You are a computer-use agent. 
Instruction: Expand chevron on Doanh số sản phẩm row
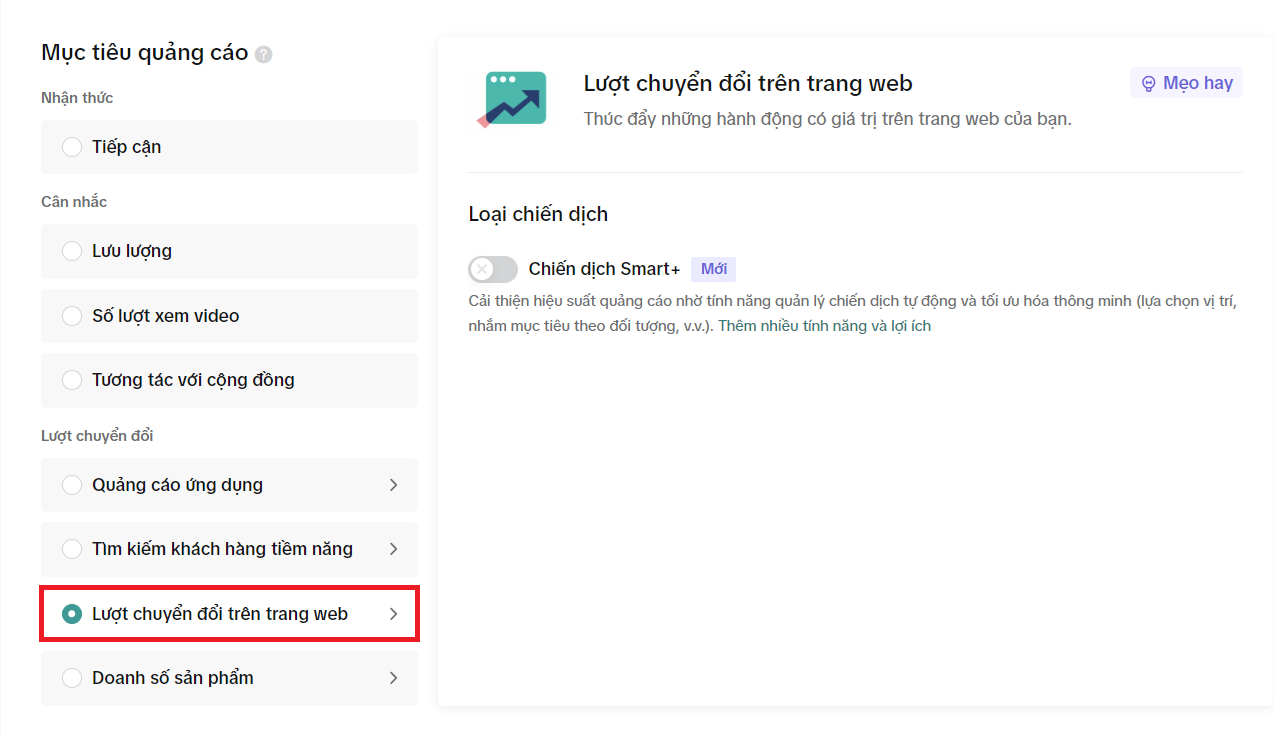point(393,678)
